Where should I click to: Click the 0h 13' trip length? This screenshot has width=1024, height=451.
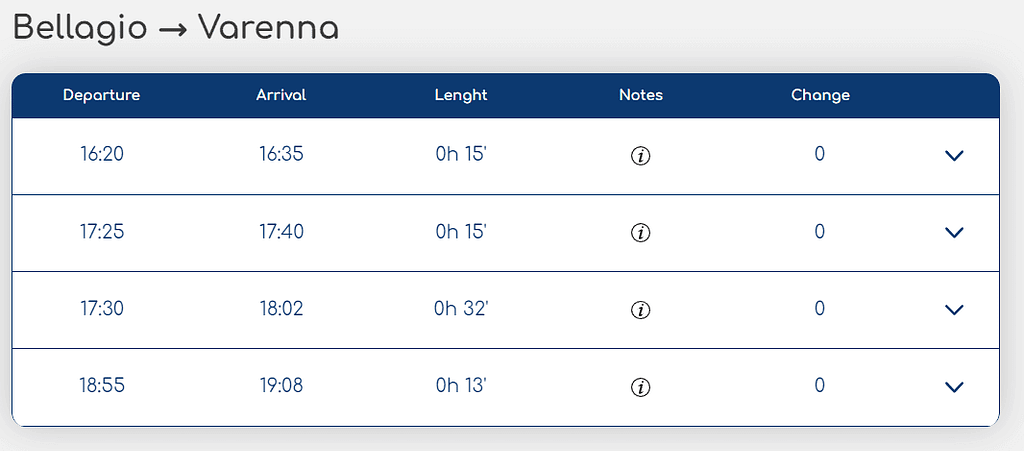pos(461,386)
